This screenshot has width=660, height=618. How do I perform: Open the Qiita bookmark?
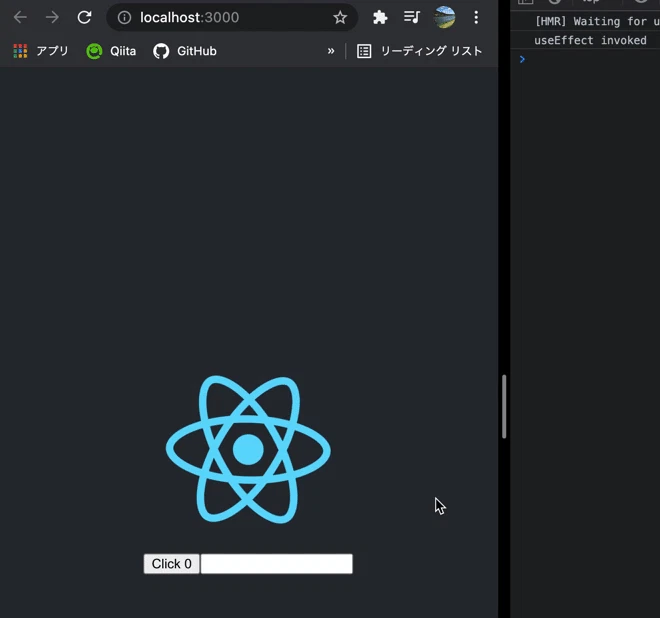tap(111, 51)
